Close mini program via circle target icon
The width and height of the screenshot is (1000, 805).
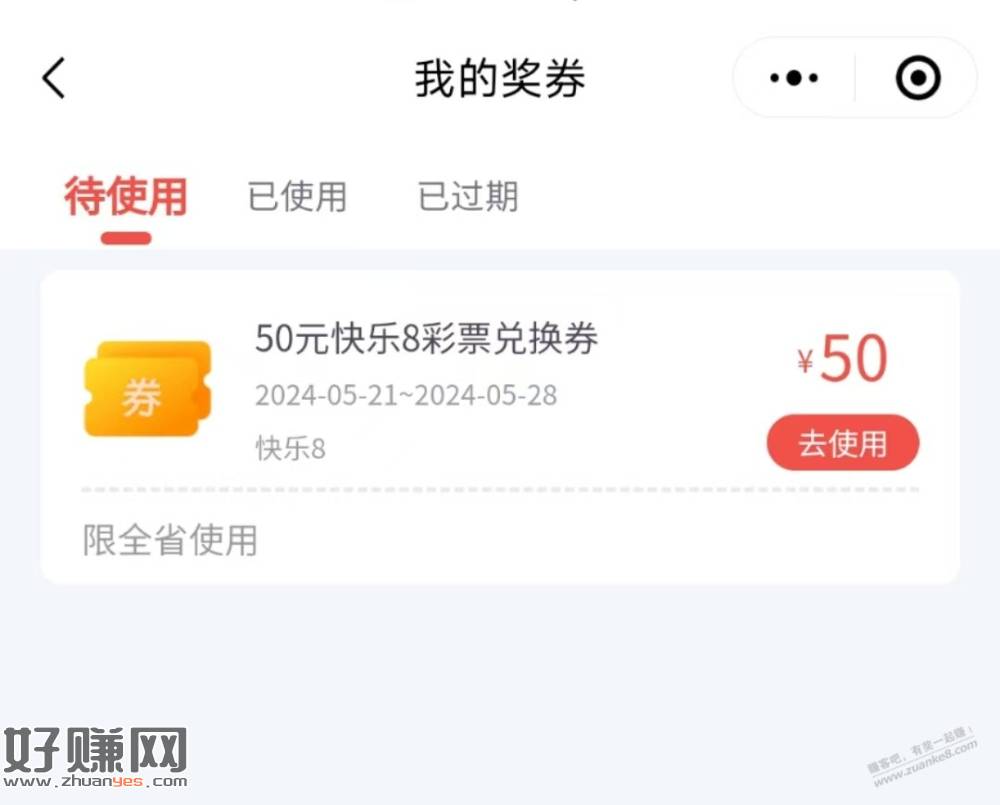pyautogui.click(x=918, y=78)
